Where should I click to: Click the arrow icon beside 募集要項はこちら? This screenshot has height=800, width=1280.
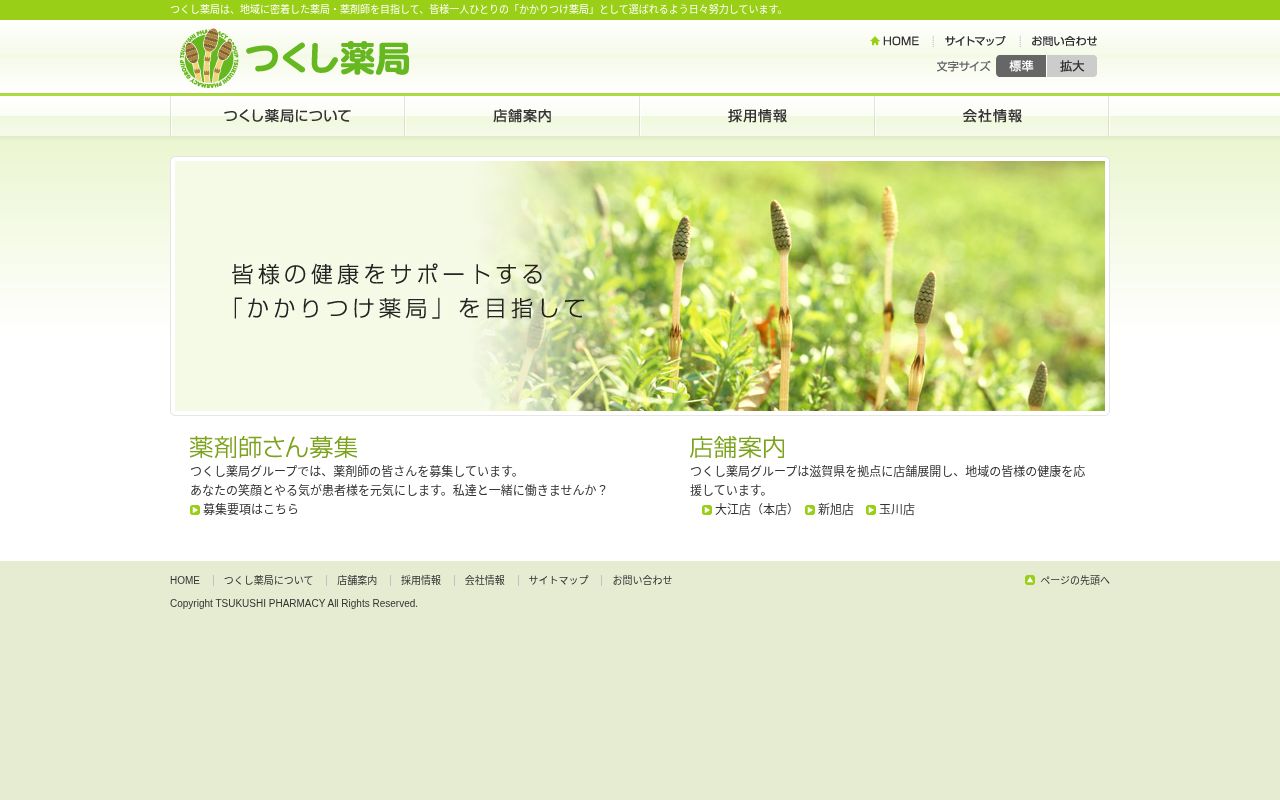pyautogui.click(x=195, y=510)
